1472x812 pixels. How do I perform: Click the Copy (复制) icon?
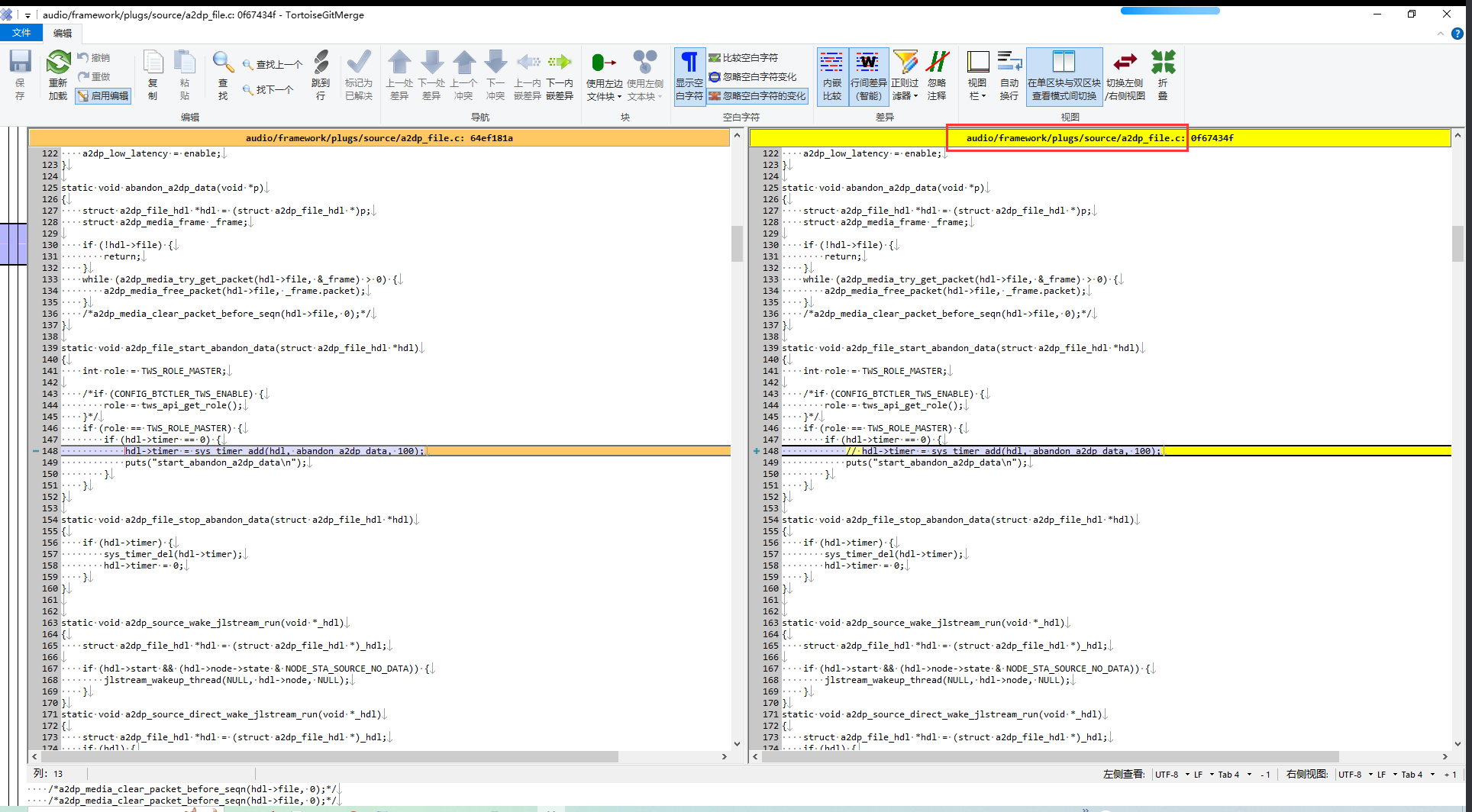153,75
